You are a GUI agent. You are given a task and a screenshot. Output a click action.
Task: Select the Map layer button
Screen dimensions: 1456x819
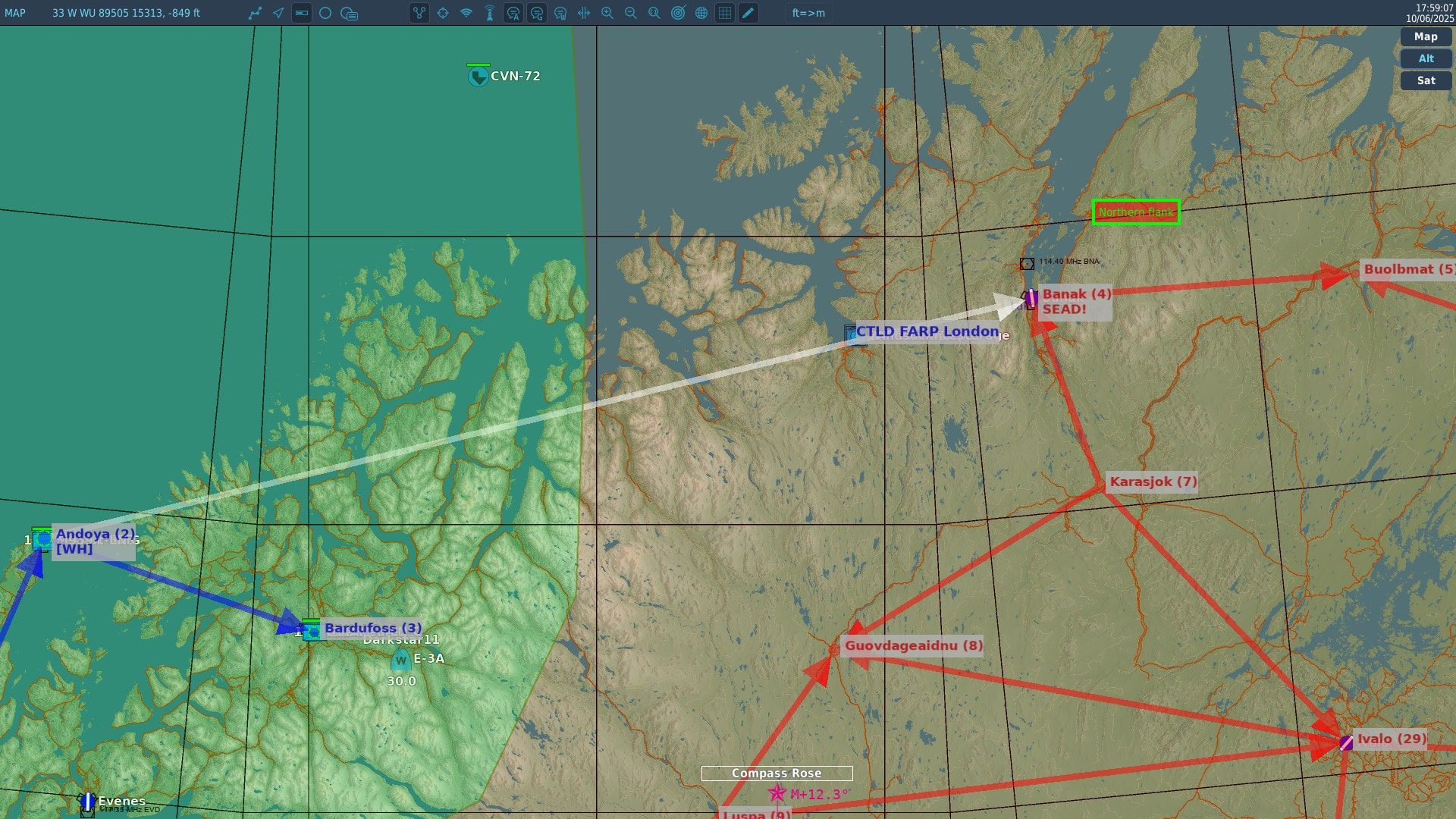pos(1426,36)
